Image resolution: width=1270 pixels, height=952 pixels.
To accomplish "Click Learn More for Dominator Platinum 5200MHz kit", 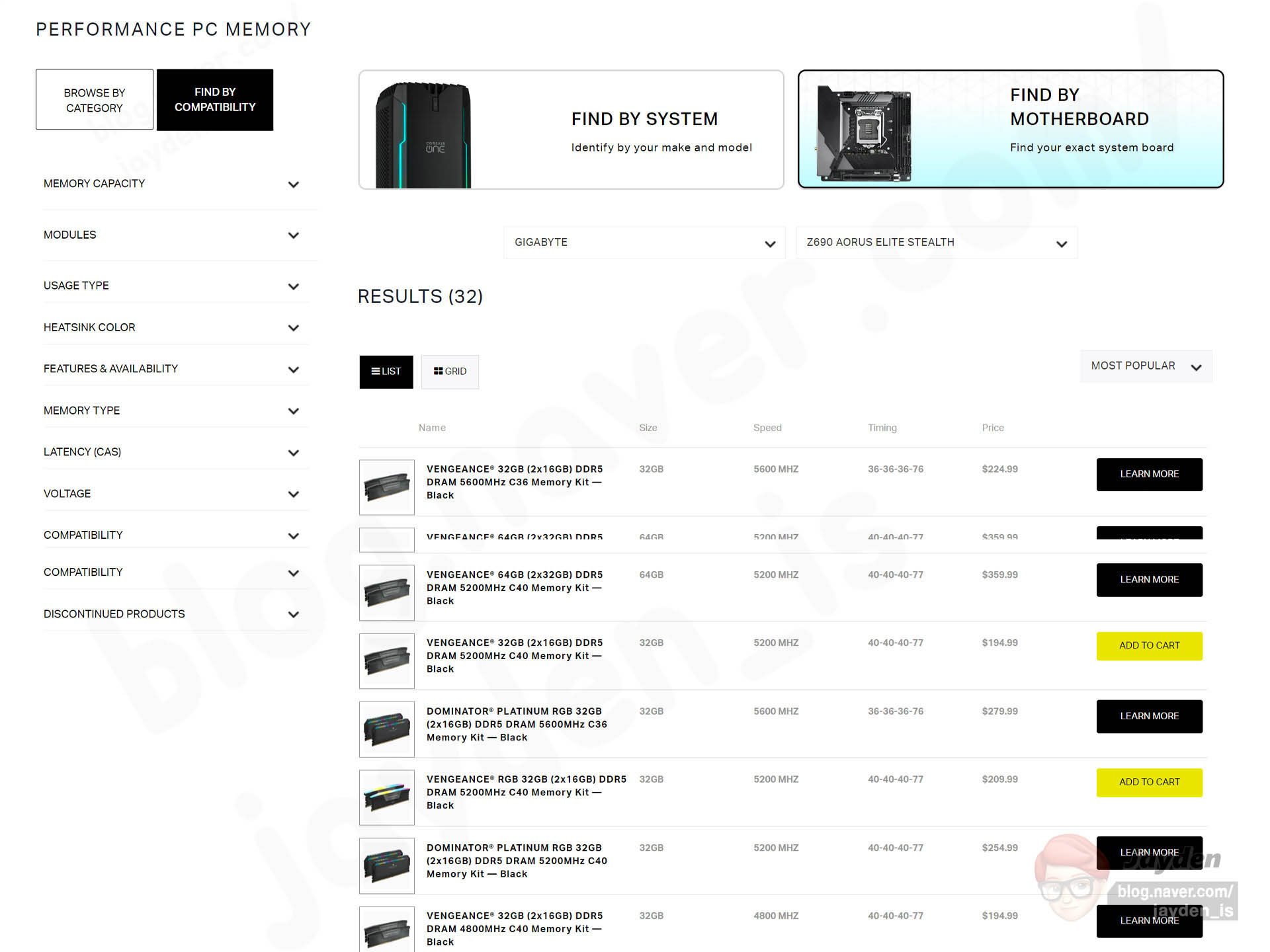I will tap(1150, 853).
